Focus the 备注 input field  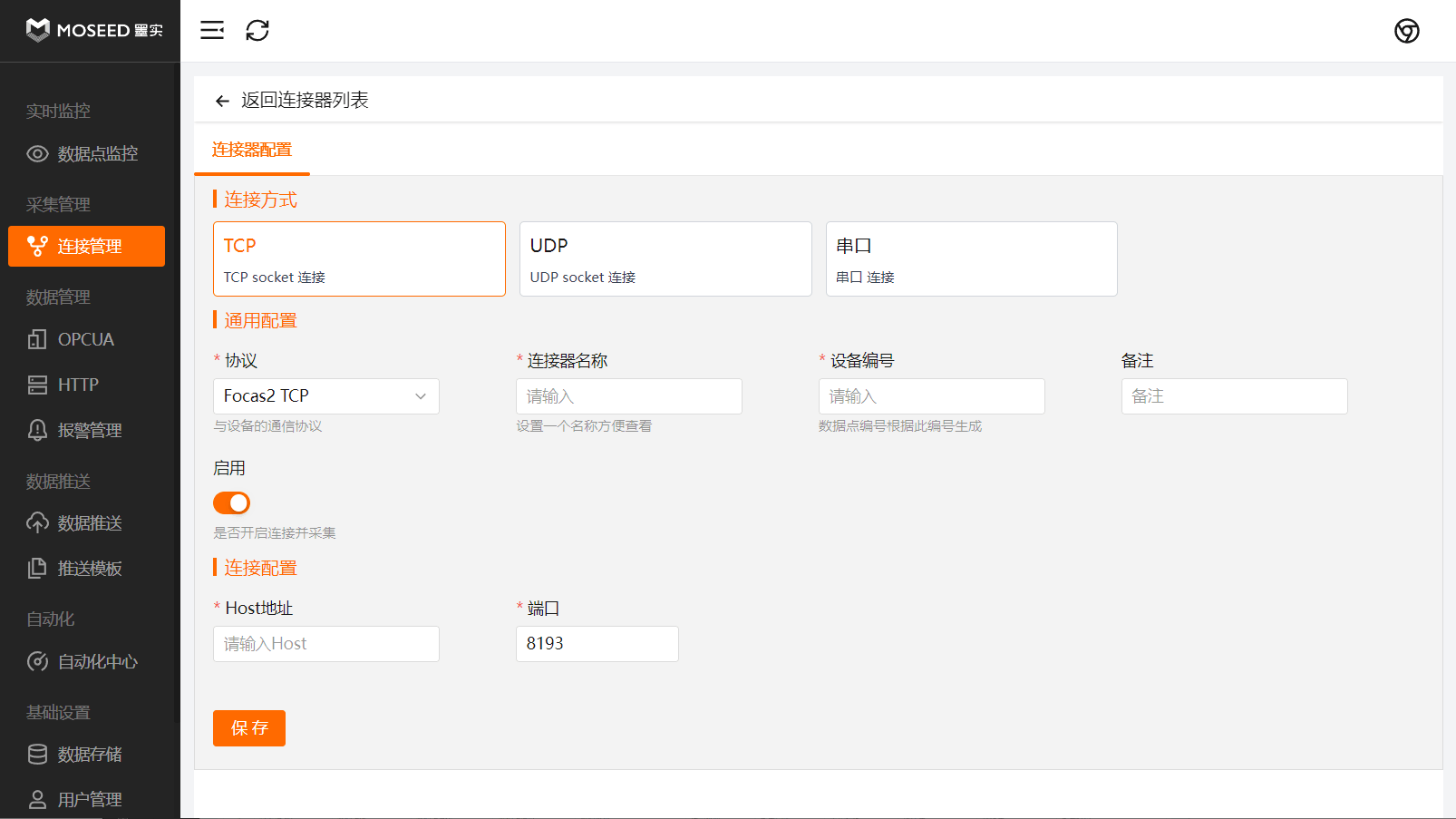(x=1235, y=396)
